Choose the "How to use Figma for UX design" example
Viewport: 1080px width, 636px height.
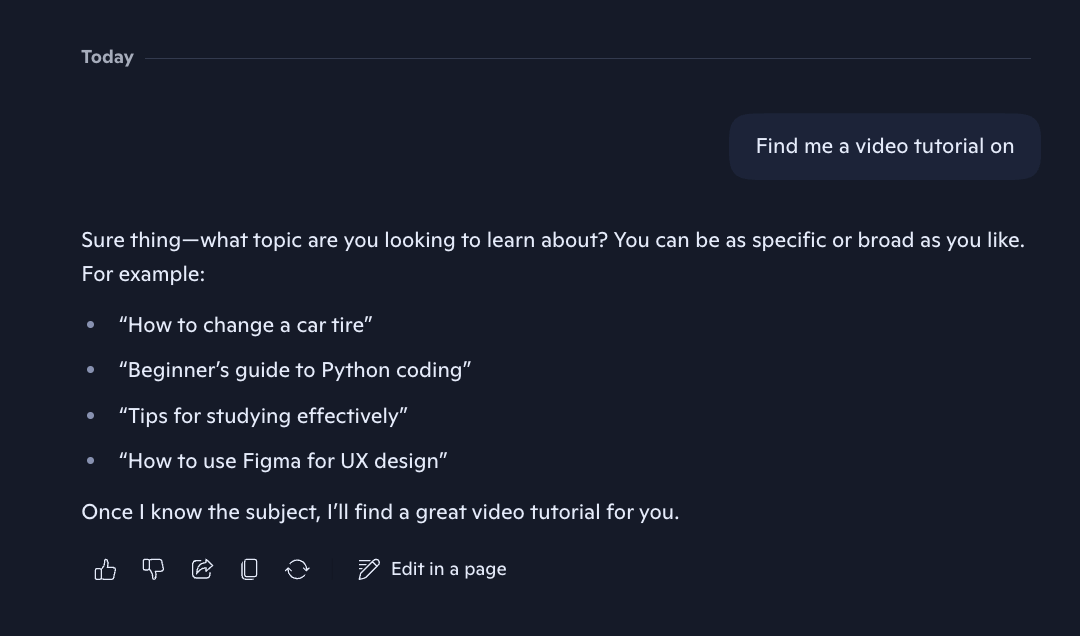click(x=283, y=461)
